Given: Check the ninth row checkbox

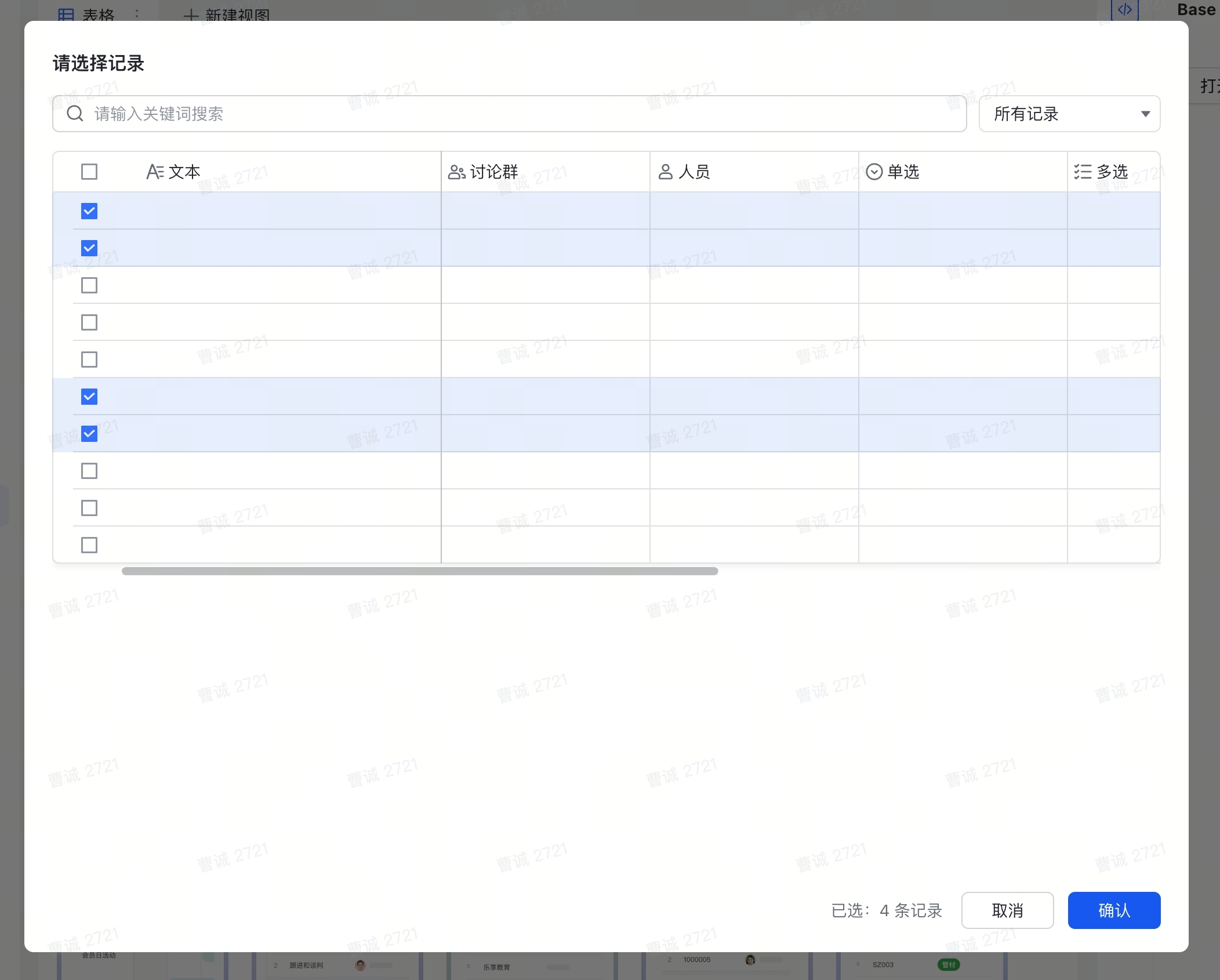Looking at the screenshot, I should pos(89,508).
